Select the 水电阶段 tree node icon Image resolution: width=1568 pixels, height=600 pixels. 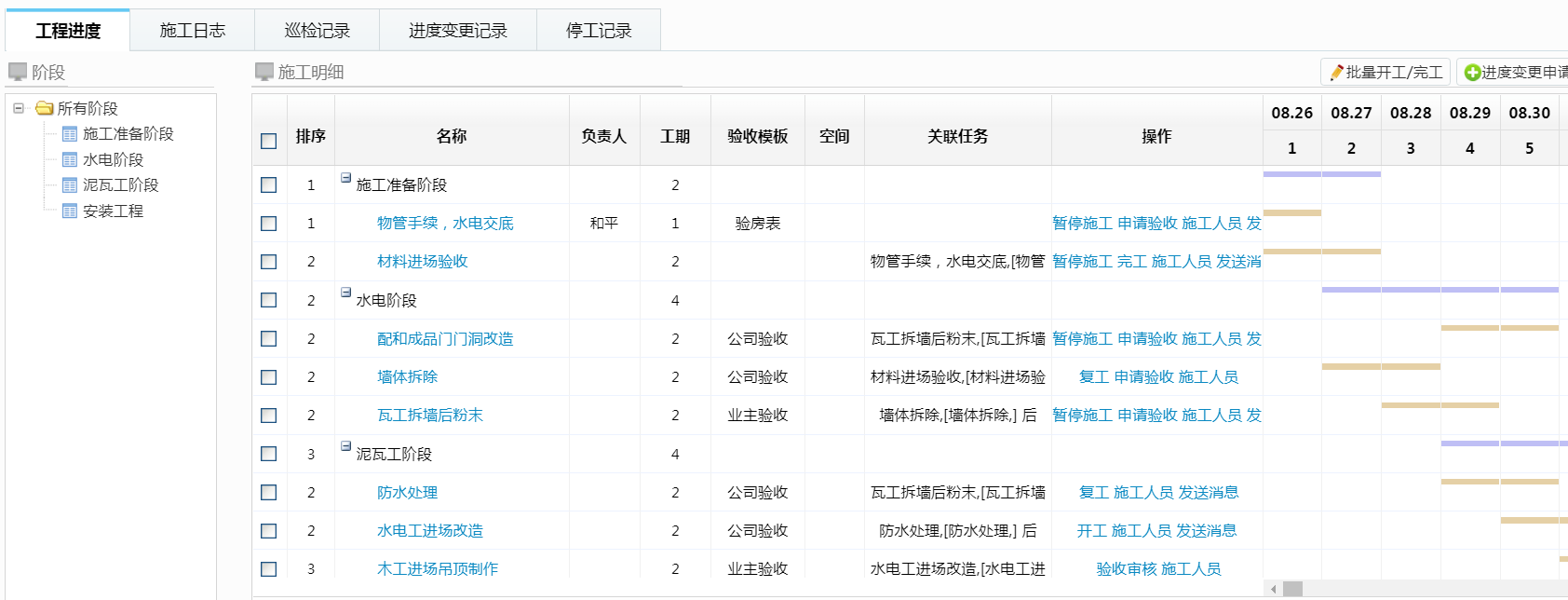[x=70, y=159]
